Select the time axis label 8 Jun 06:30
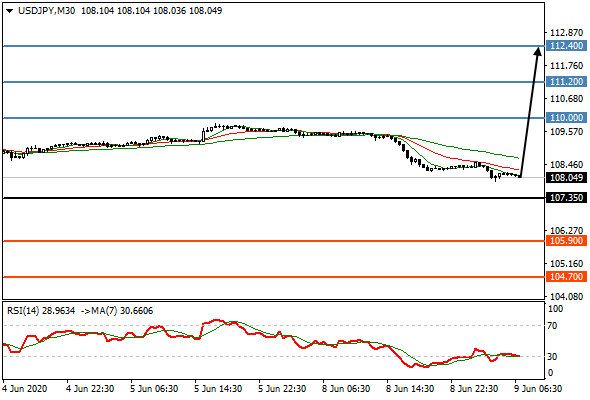The image size is (590, 400). [x=346, y=389]
